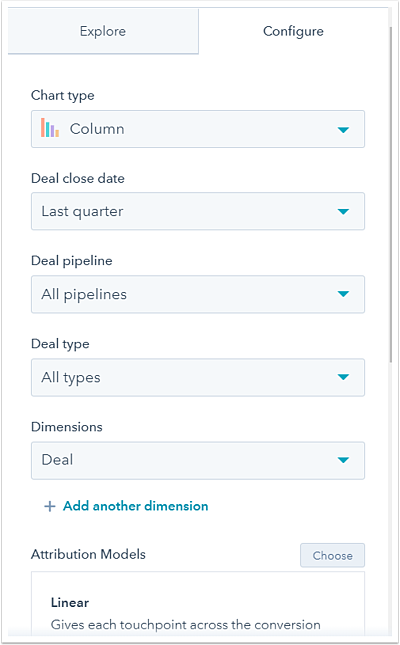Click the Choose attribution models button
Image resolution: width=400 pixels, height=645 pixels.
click(x=333, y=555)
